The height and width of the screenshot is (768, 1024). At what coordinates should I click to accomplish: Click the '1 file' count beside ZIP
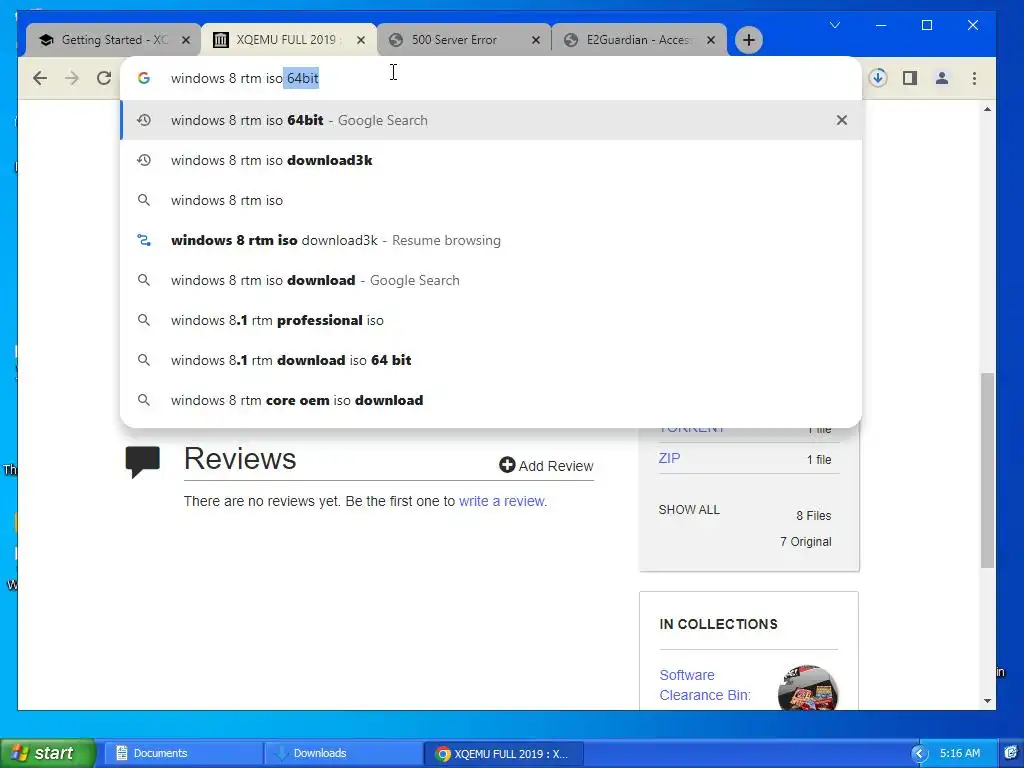tap(819, 459)
